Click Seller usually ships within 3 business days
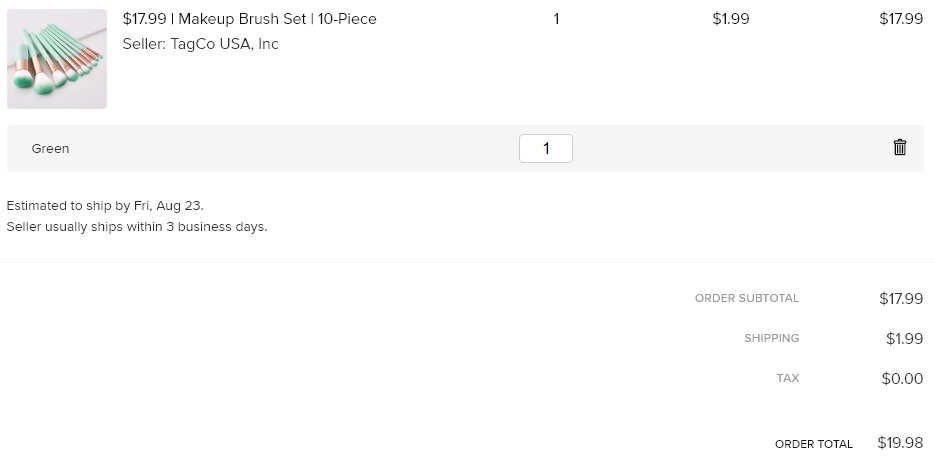Screen dimensions: 934x459 [137, 227]
